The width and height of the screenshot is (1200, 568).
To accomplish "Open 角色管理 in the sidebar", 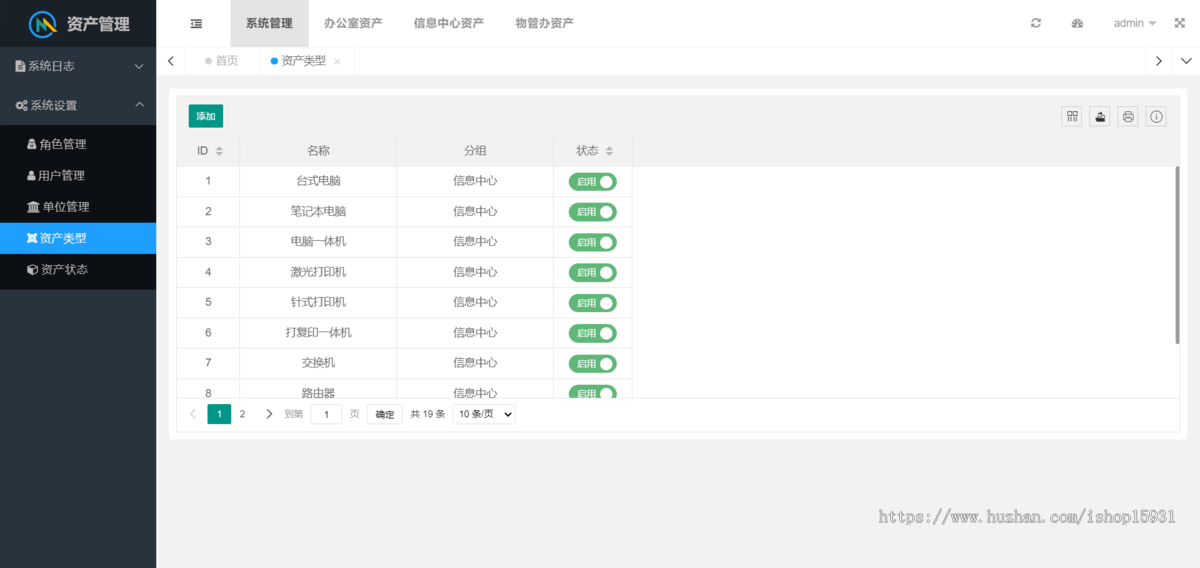I will point(78,144).
